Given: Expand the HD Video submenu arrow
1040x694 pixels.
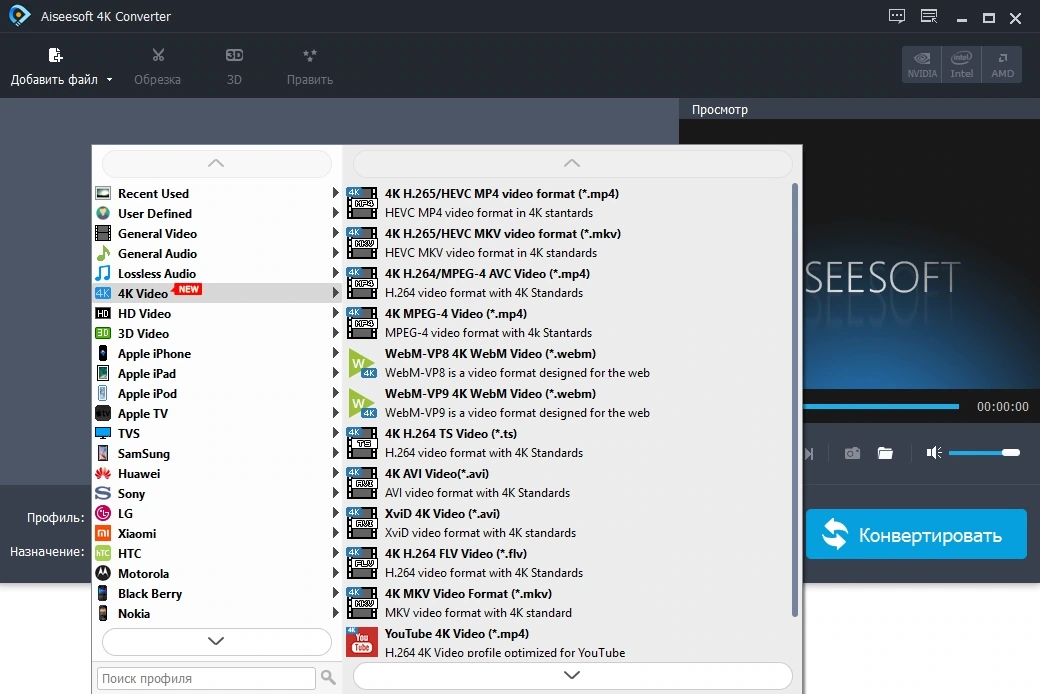Looking at the screenshot, I should coord(335,312).
